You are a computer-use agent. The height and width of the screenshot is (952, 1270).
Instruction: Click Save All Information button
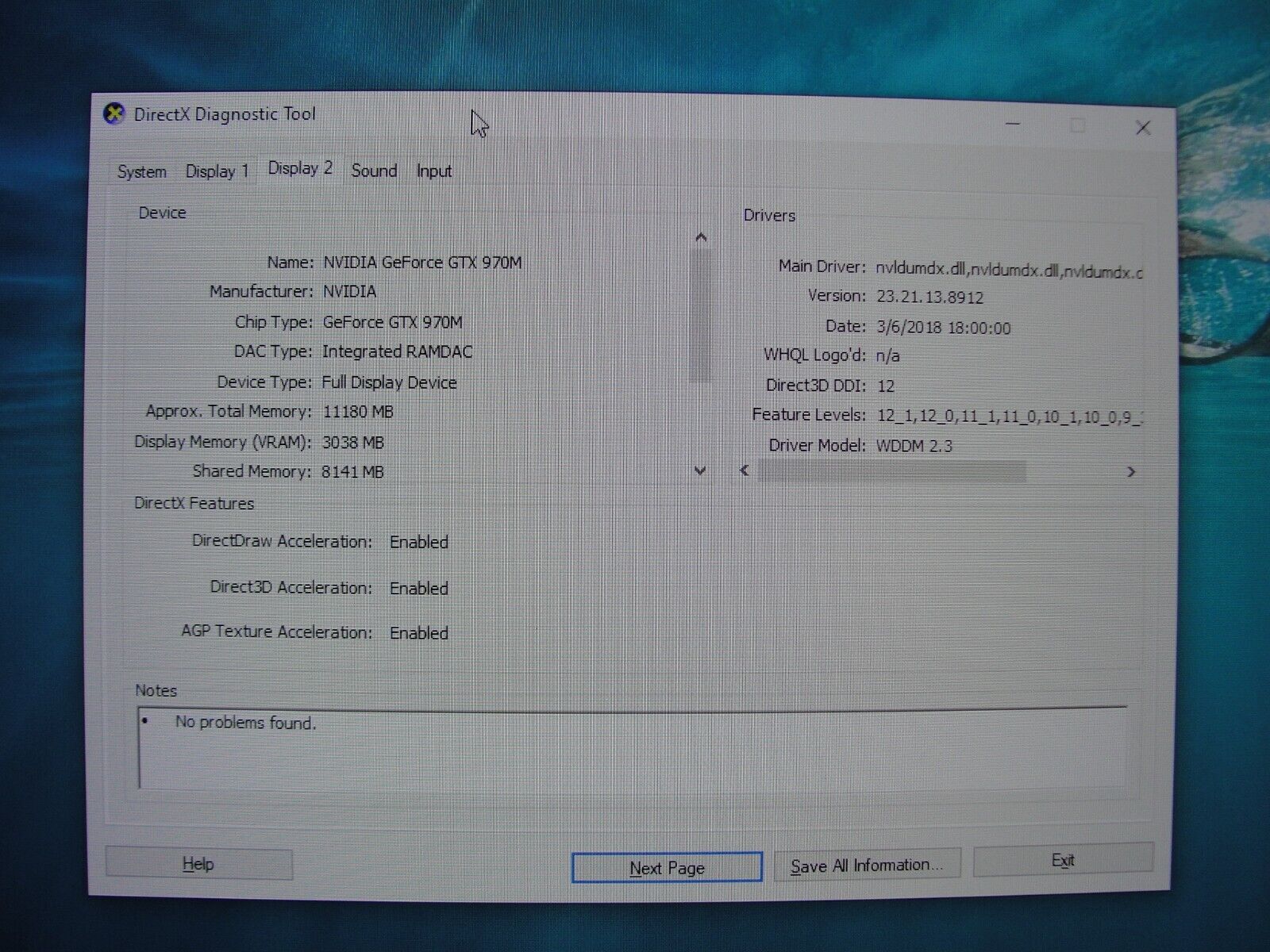click(867, 866)
